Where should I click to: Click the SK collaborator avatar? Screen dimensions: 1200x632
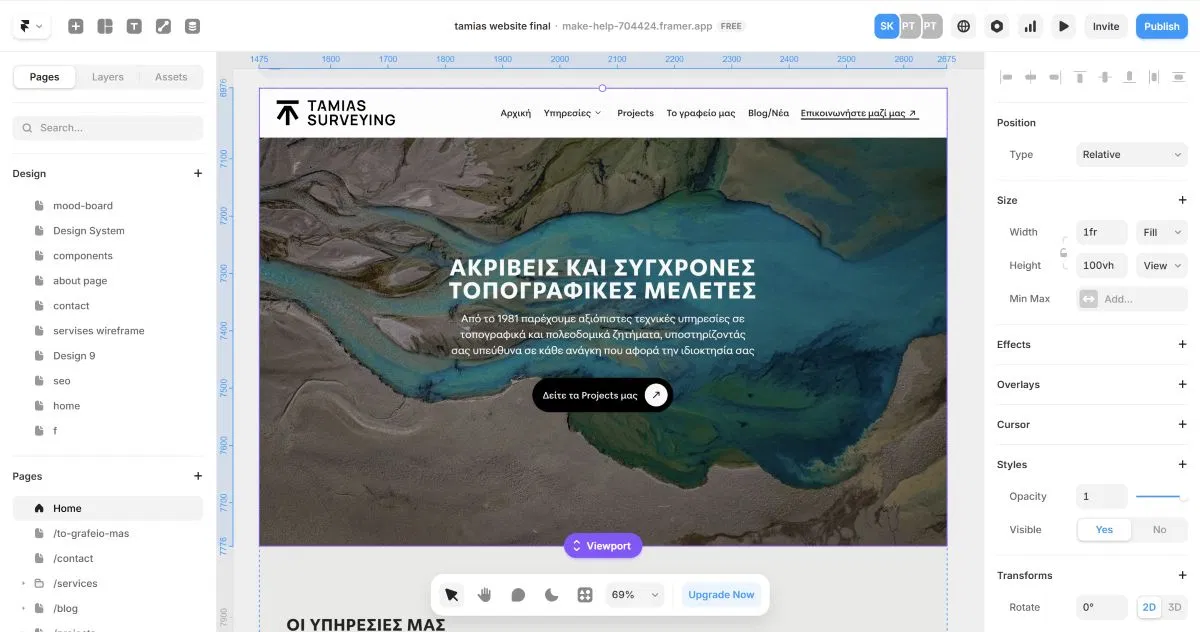tap(887, 26)
